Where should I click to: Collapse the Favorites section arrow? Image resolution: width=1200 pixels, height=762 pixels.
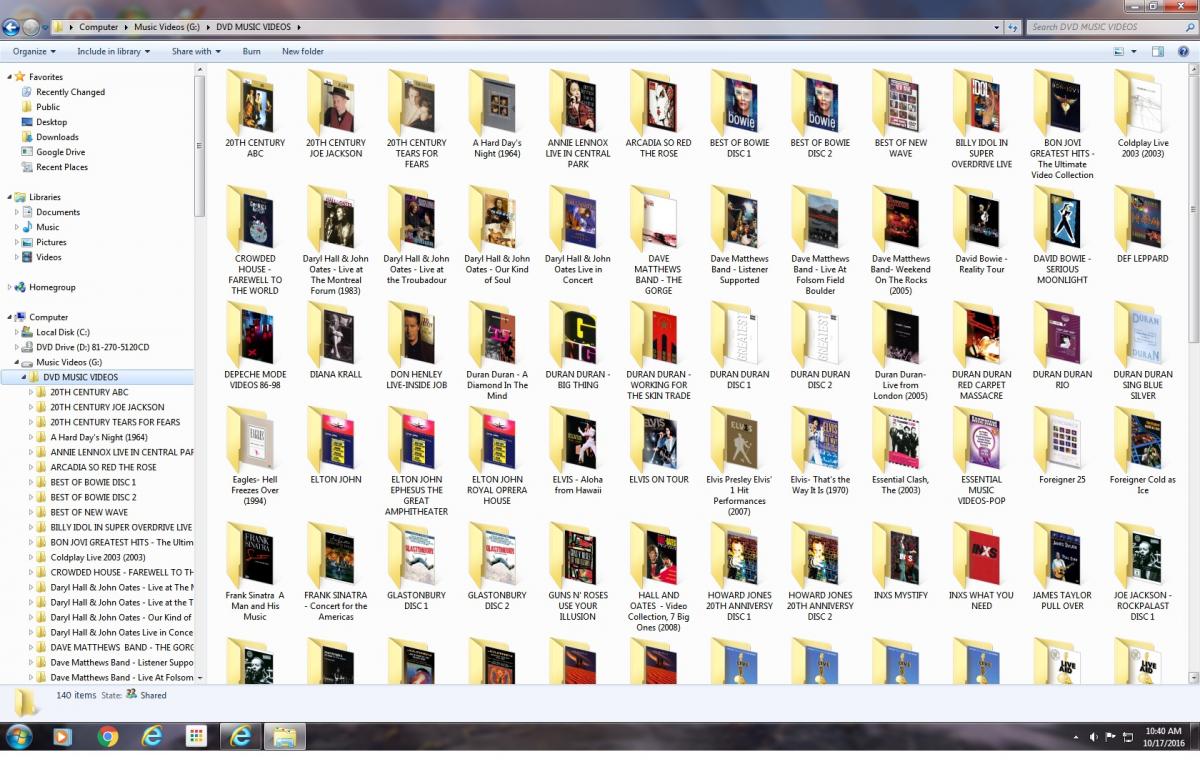click(x=10, y=77)
